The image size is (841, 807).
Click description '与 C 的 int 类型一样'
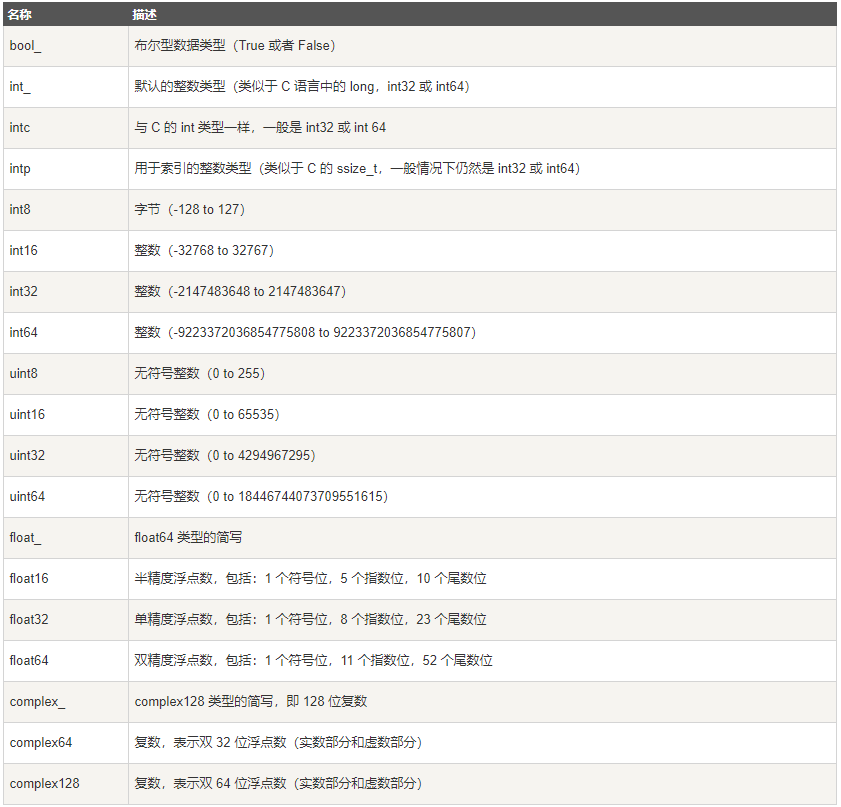pos(260,128)
